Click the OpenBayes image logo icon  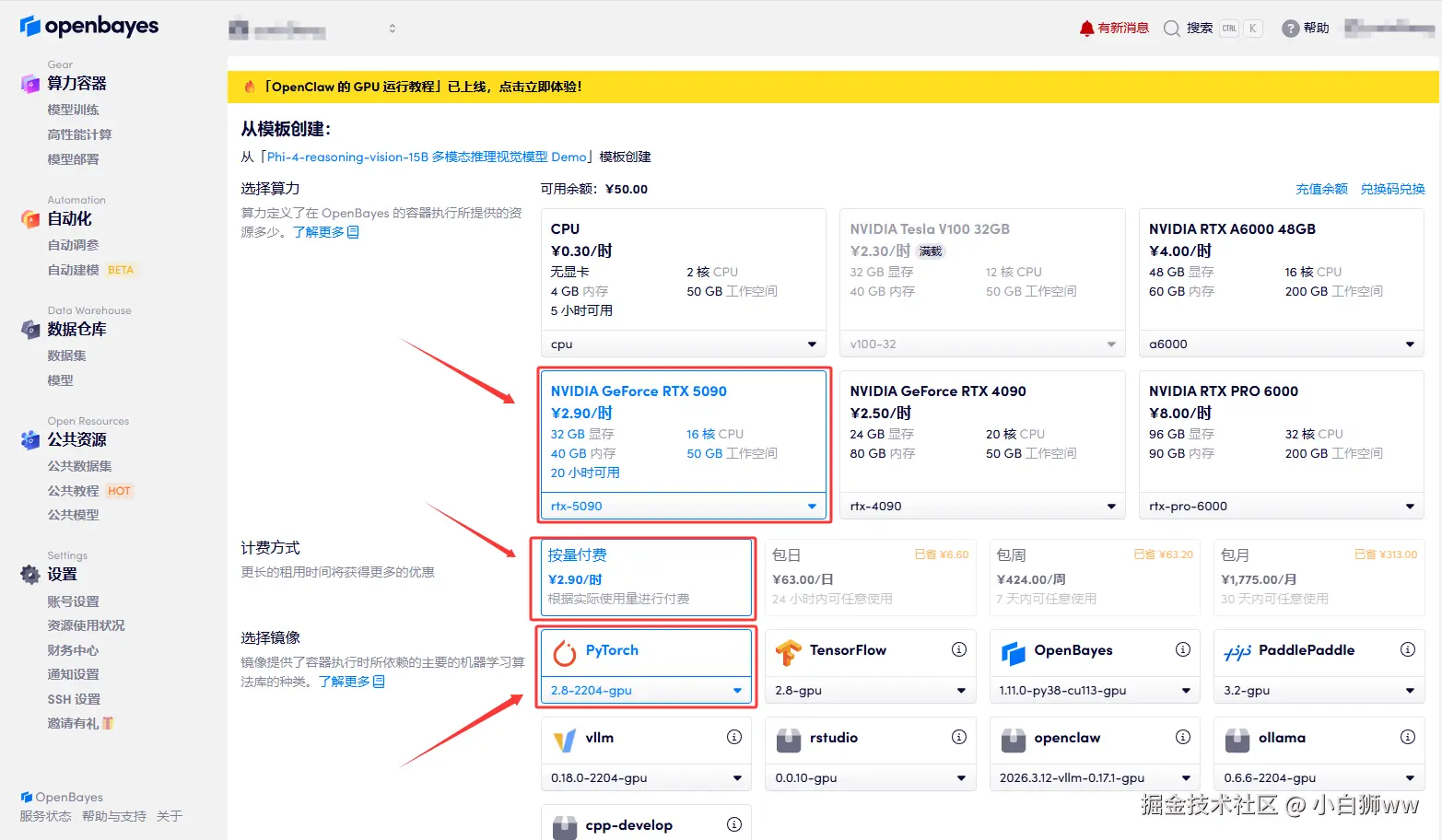1014,652
